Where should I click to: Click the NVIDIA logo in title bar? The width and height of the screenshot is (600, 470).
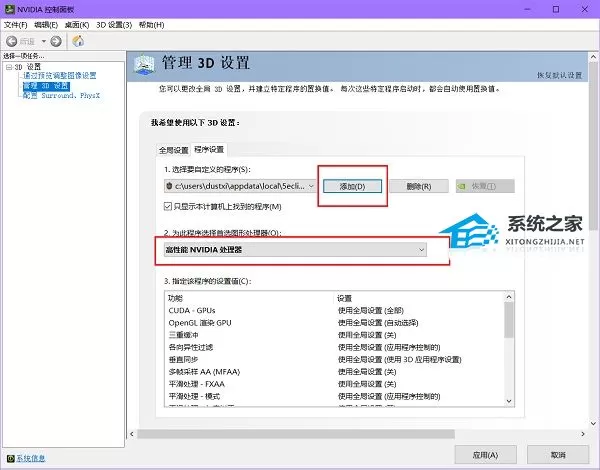click(x=9, y=9)
